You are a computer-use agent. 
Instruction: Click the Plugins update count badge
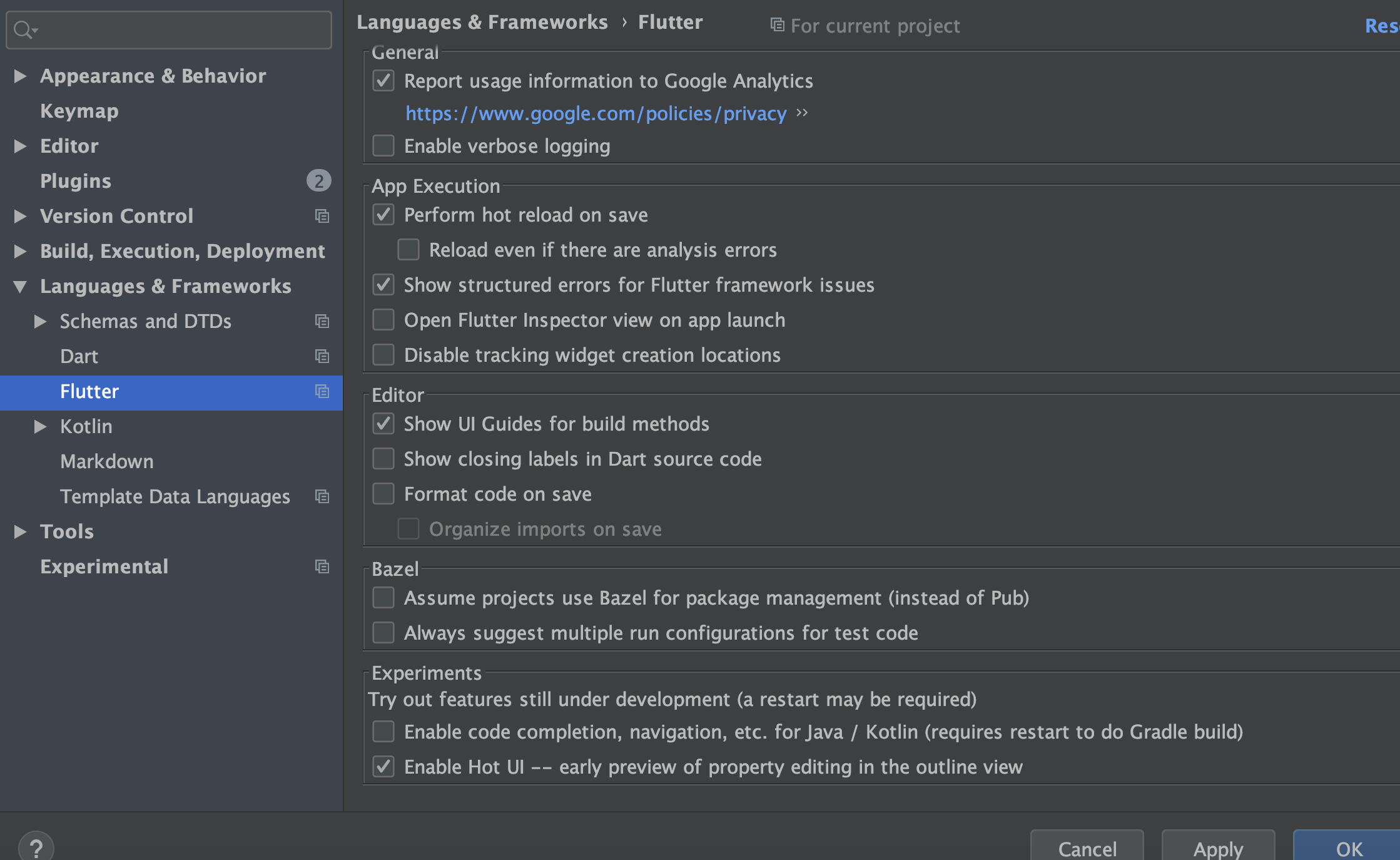(x=318, y=181)
